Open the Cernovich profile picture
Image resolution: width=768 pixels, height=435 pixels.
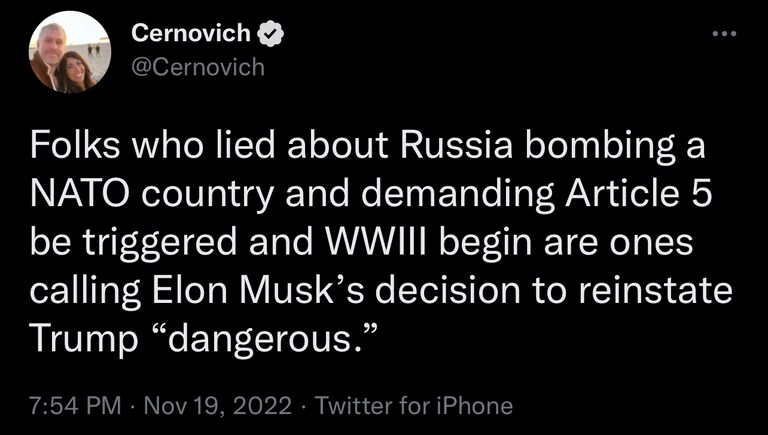pos(70,52)
